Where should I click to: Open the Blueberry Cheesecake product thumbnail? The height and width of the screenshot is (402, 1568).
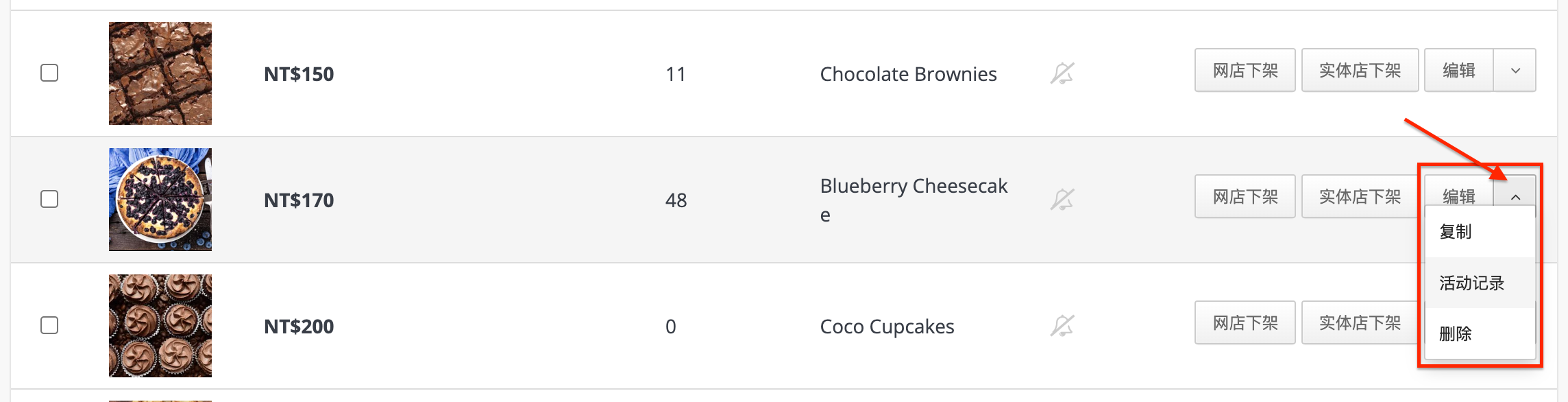coord(160,200)
